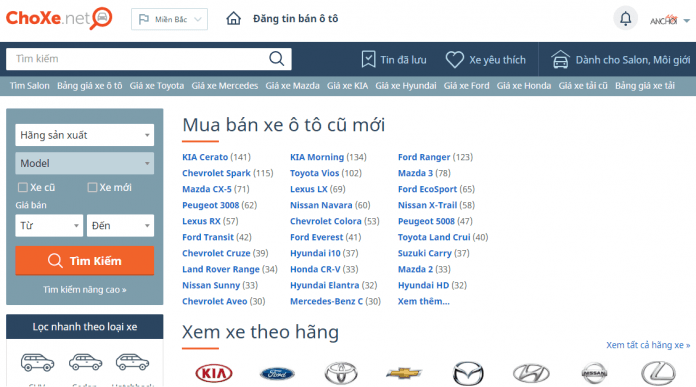Image resolution: width=696 pixels, height=387 pixels.
Task: Click the Xem thêm... link
Action: click(423, 301)
